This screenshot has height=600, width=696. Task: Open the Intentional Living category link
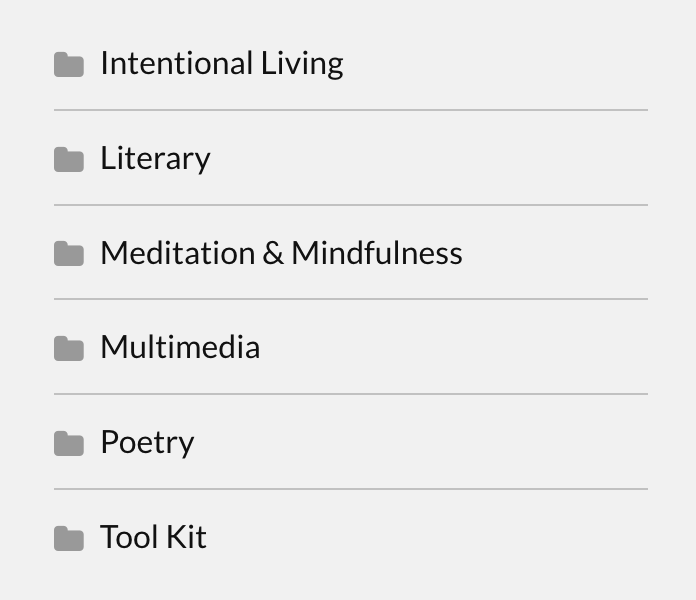pos(221,64)
